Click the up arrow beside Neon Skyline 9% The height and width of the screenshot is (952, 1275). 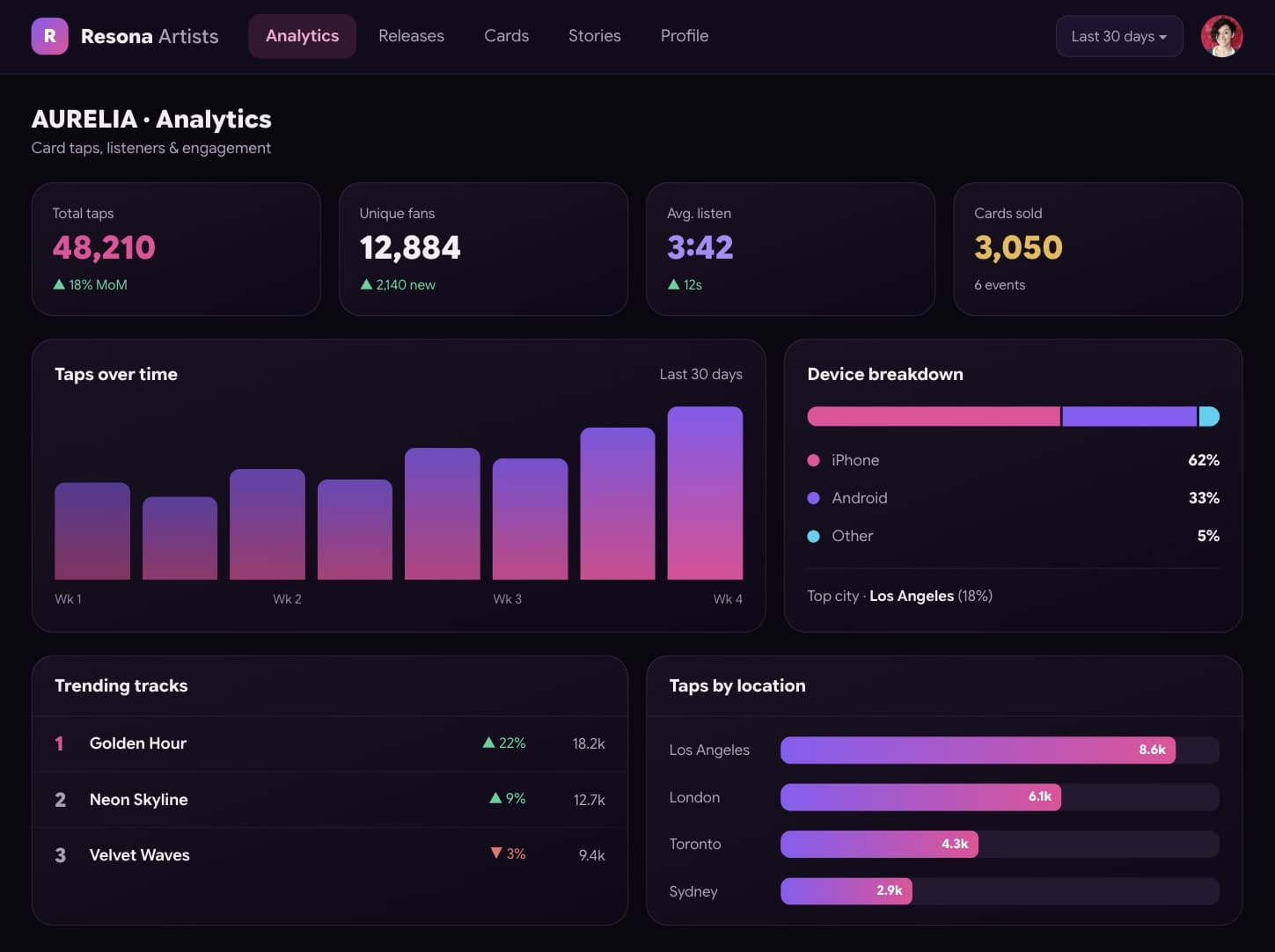[x=495, y=798]
